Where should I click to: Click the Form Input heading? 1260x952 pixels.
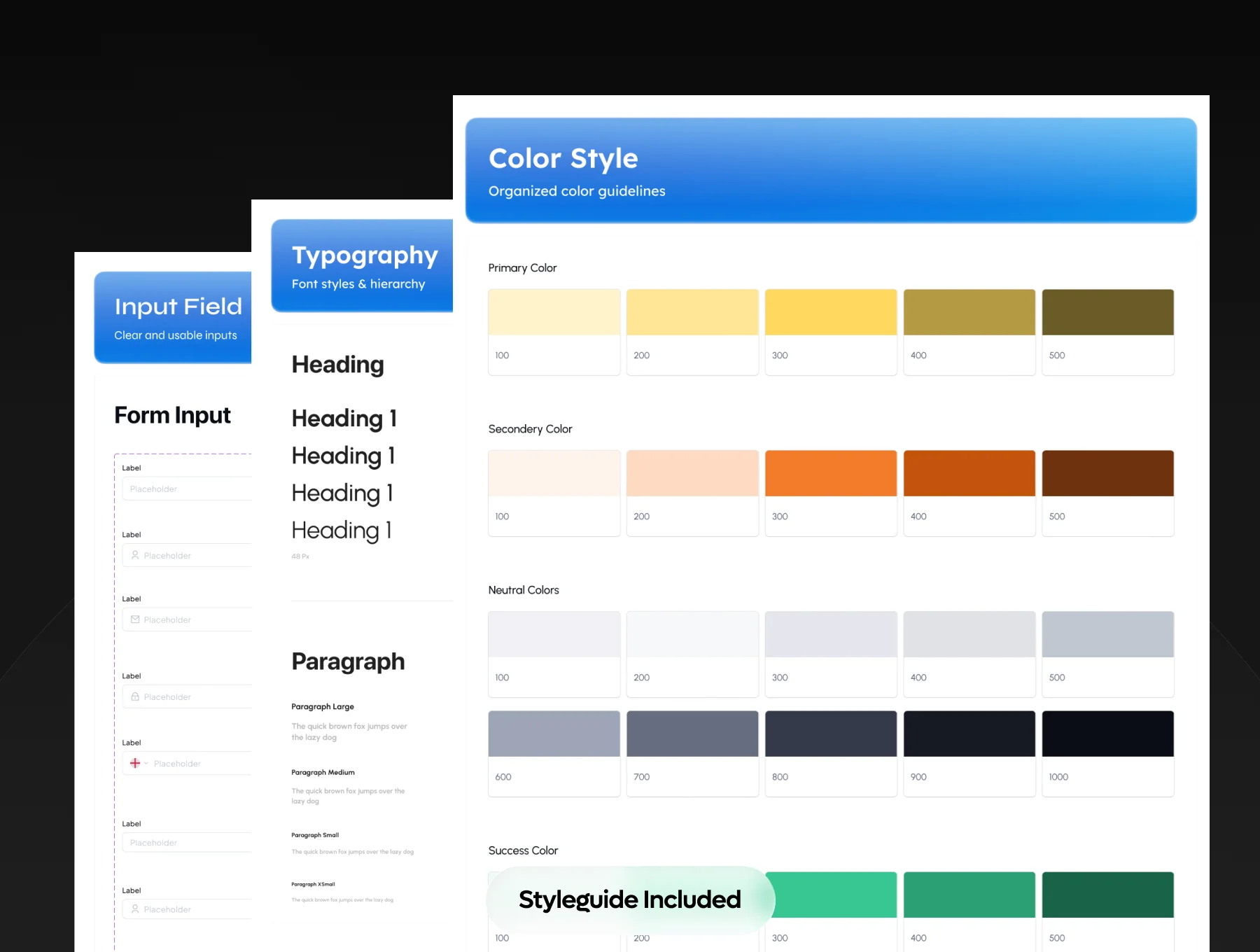[172, 415]
